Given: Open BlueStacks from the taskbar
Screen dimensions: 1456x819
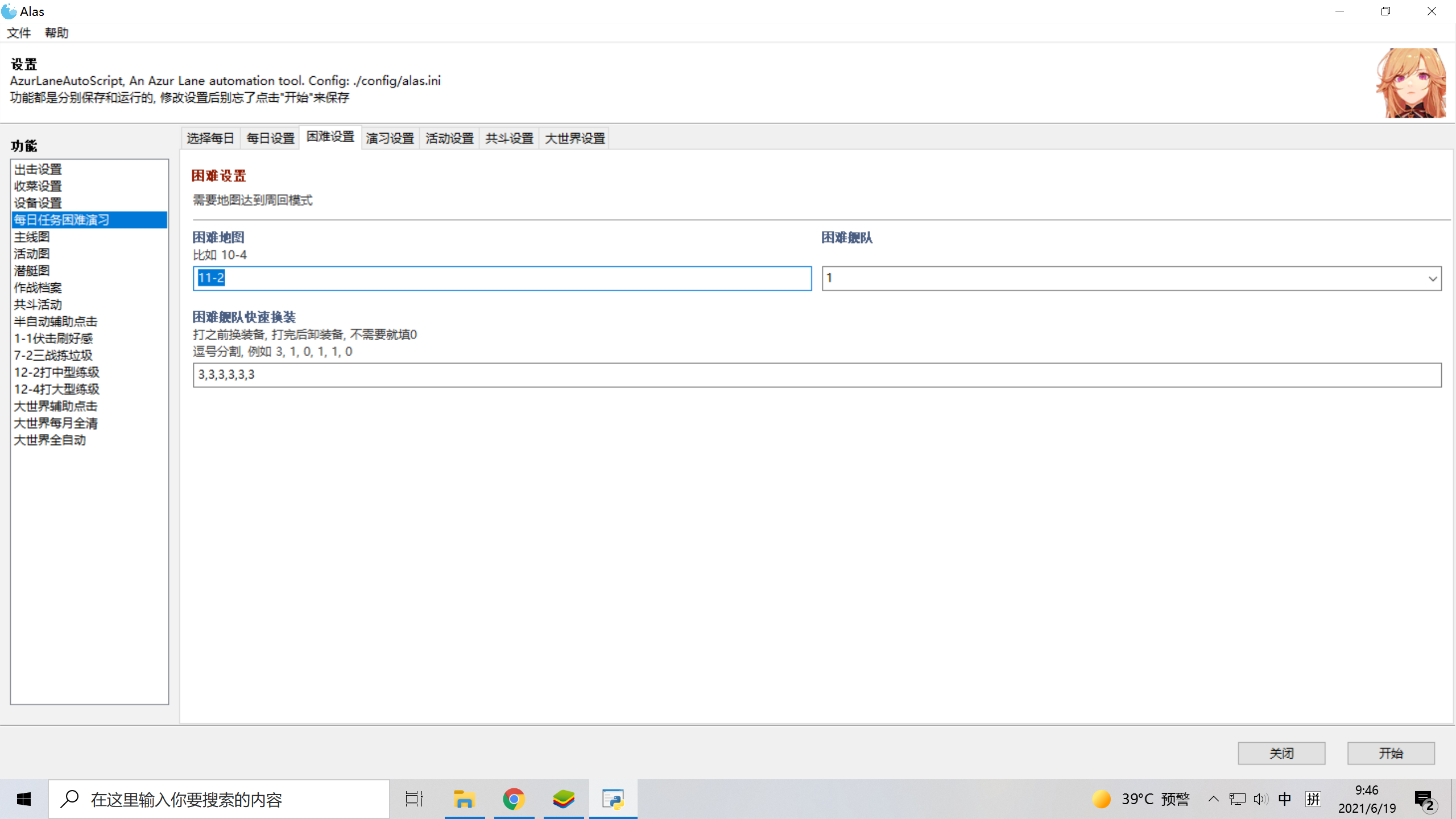Looking at the screenshot, I should click(563, 799).
